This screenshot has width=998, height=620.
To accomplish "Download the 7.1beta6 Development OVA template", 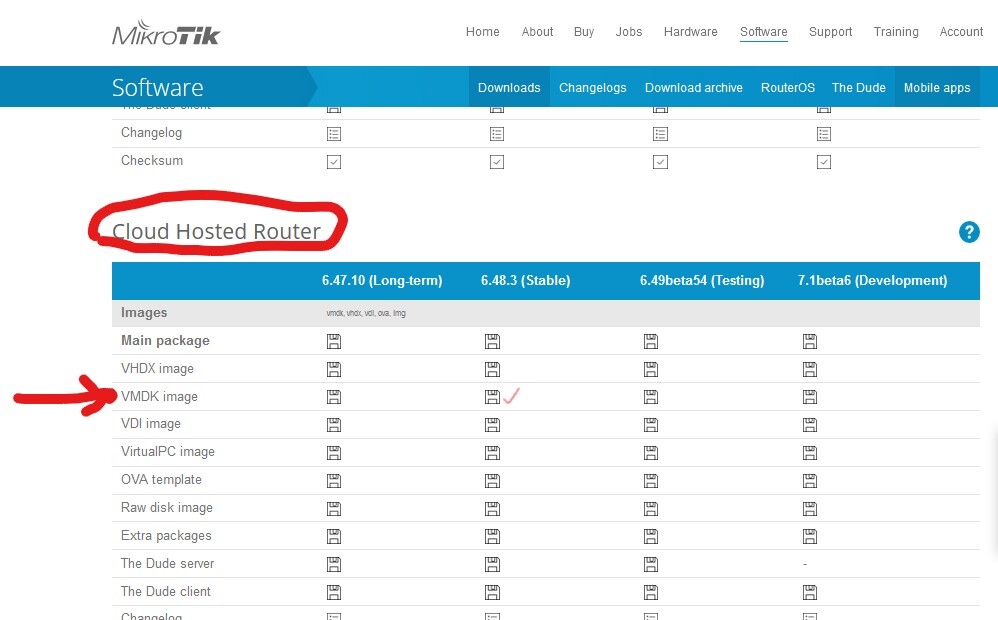I will click(809, 480).
